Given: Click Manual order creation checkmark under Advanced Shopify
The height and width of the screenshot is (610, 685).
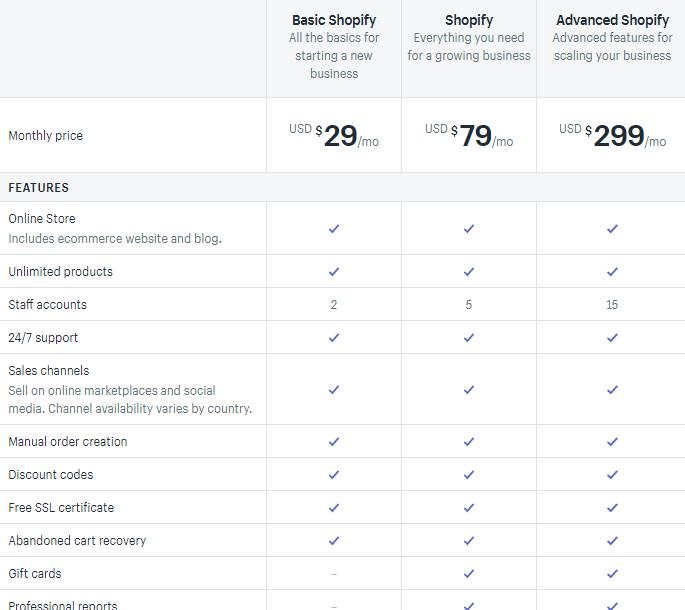Looking at the screenshot, I should [x=612, y=441].
